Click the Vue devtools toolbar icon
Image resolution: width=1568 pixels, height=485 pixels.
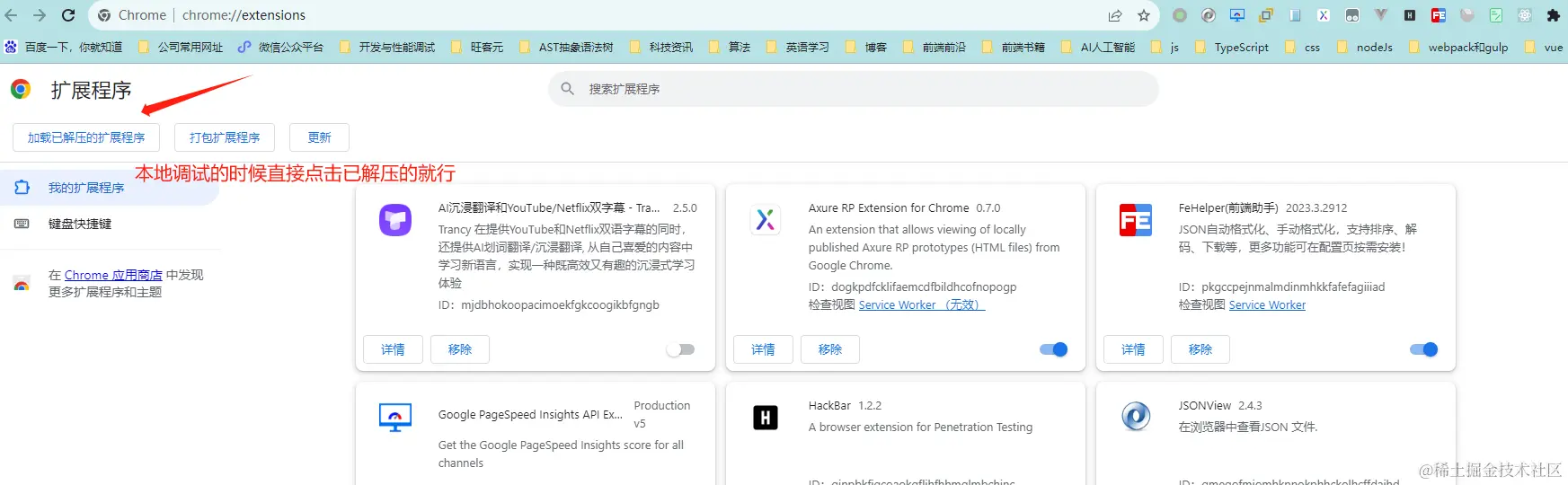coord(1381,15)
